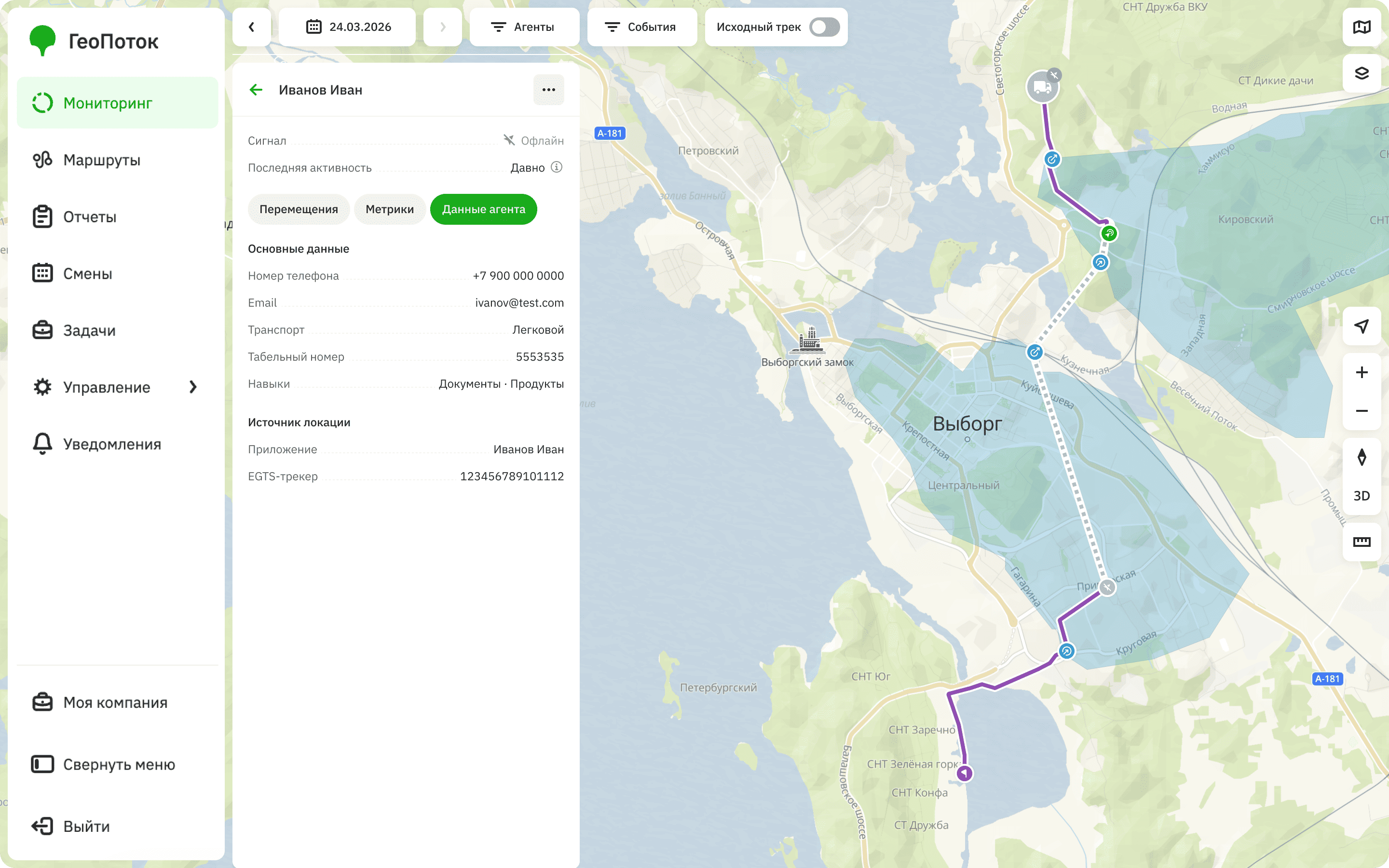Image resolution: width=1389 pixels, height=868 pixels.
Task: Switch to the Перемещения tab
Action: (299, 210)
